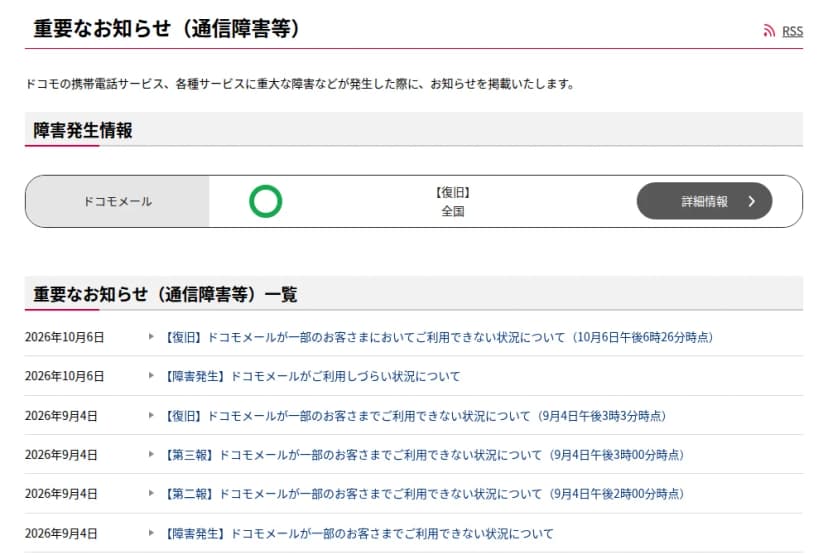Click the 全国 area text
The width and height of the screenshot is (828, 555).
pyautogui.click(x=453, y=211)
